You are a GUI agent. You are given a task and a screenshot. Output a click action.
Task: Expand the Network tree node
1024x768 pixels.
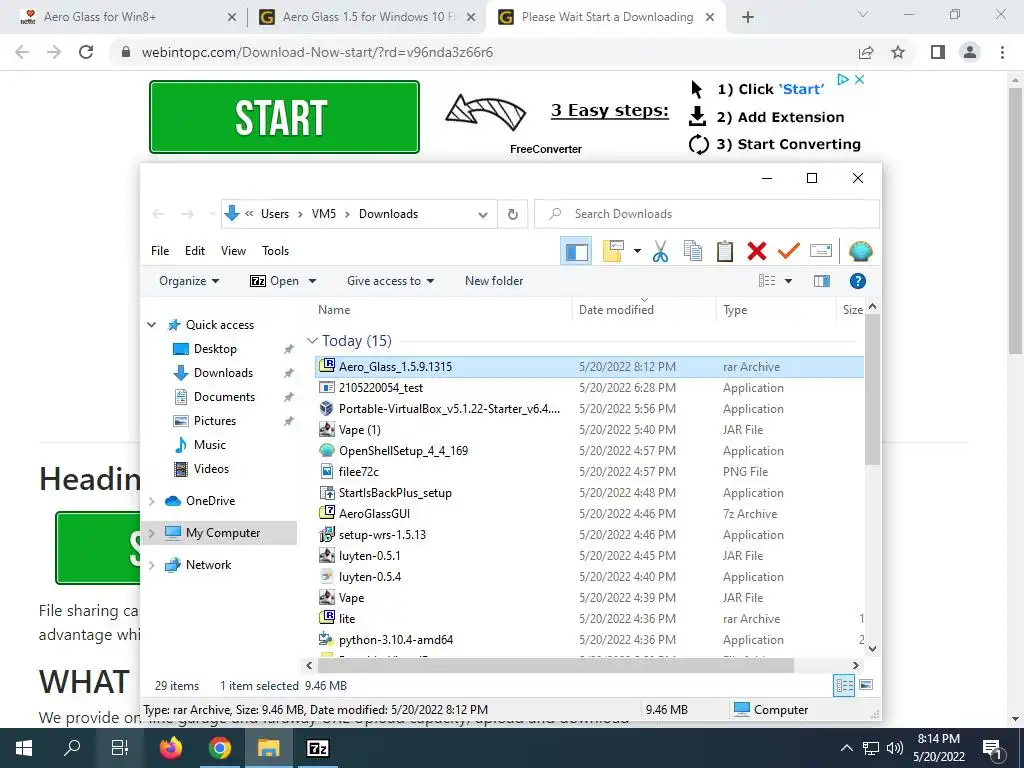152,565
